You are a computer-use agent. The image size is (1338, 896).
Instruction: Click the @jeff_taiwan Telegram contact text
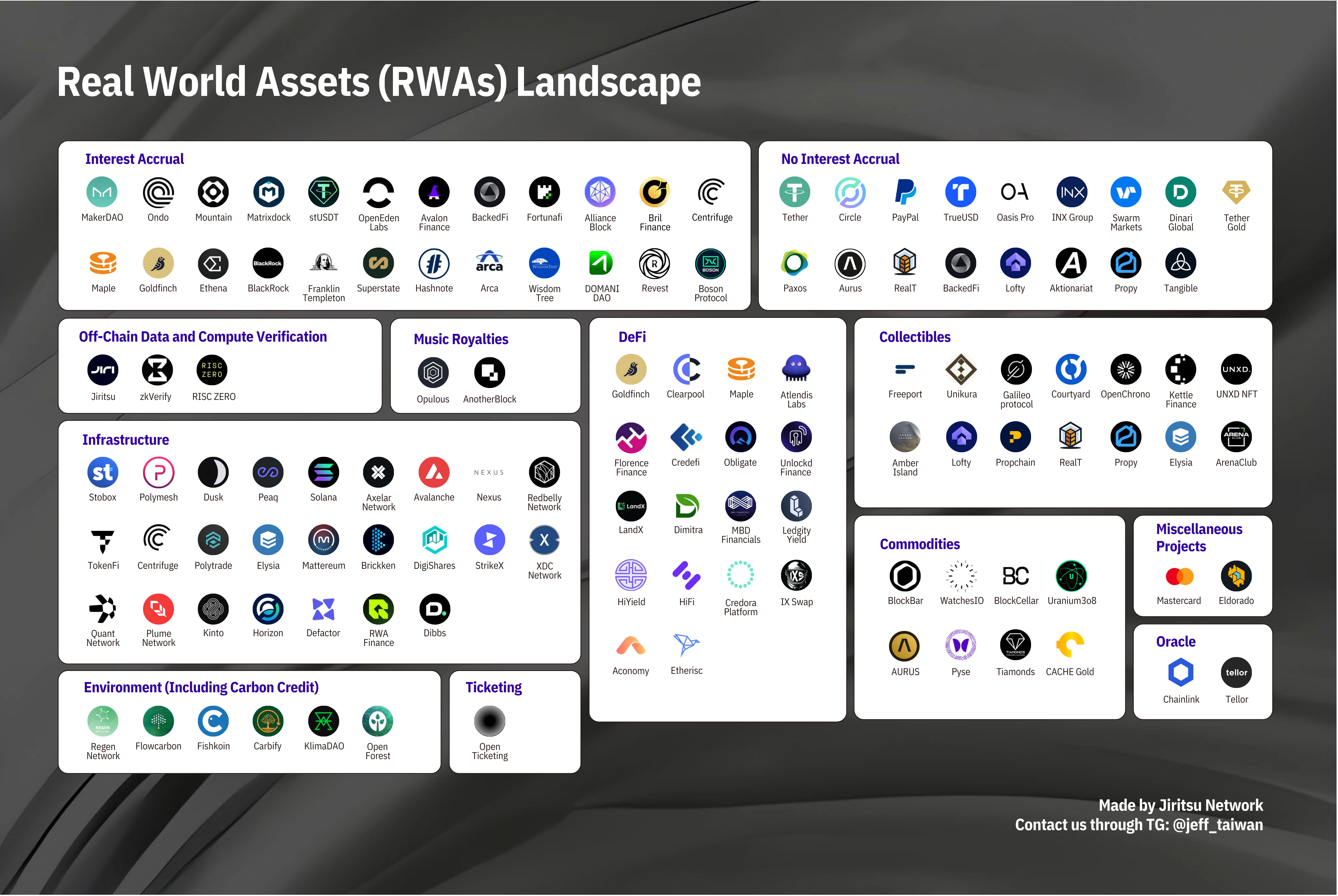point(1217,825)
